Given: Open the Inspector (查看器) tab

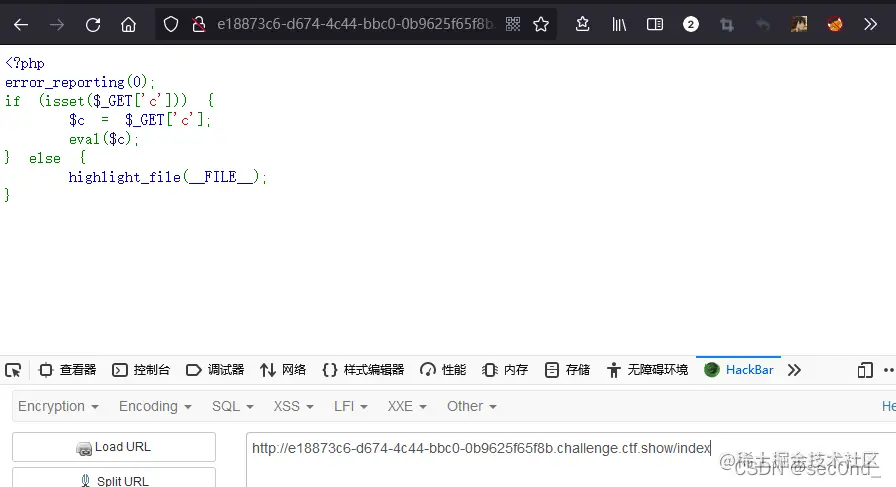Looking at the screenshot, I should click(x=67, y=370).
